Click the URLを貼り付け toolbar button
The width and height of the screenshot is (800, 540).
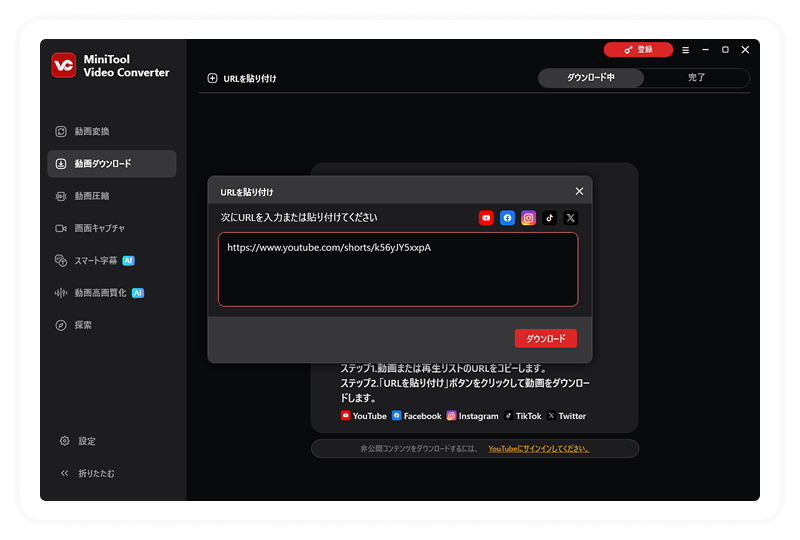point(242,79)
